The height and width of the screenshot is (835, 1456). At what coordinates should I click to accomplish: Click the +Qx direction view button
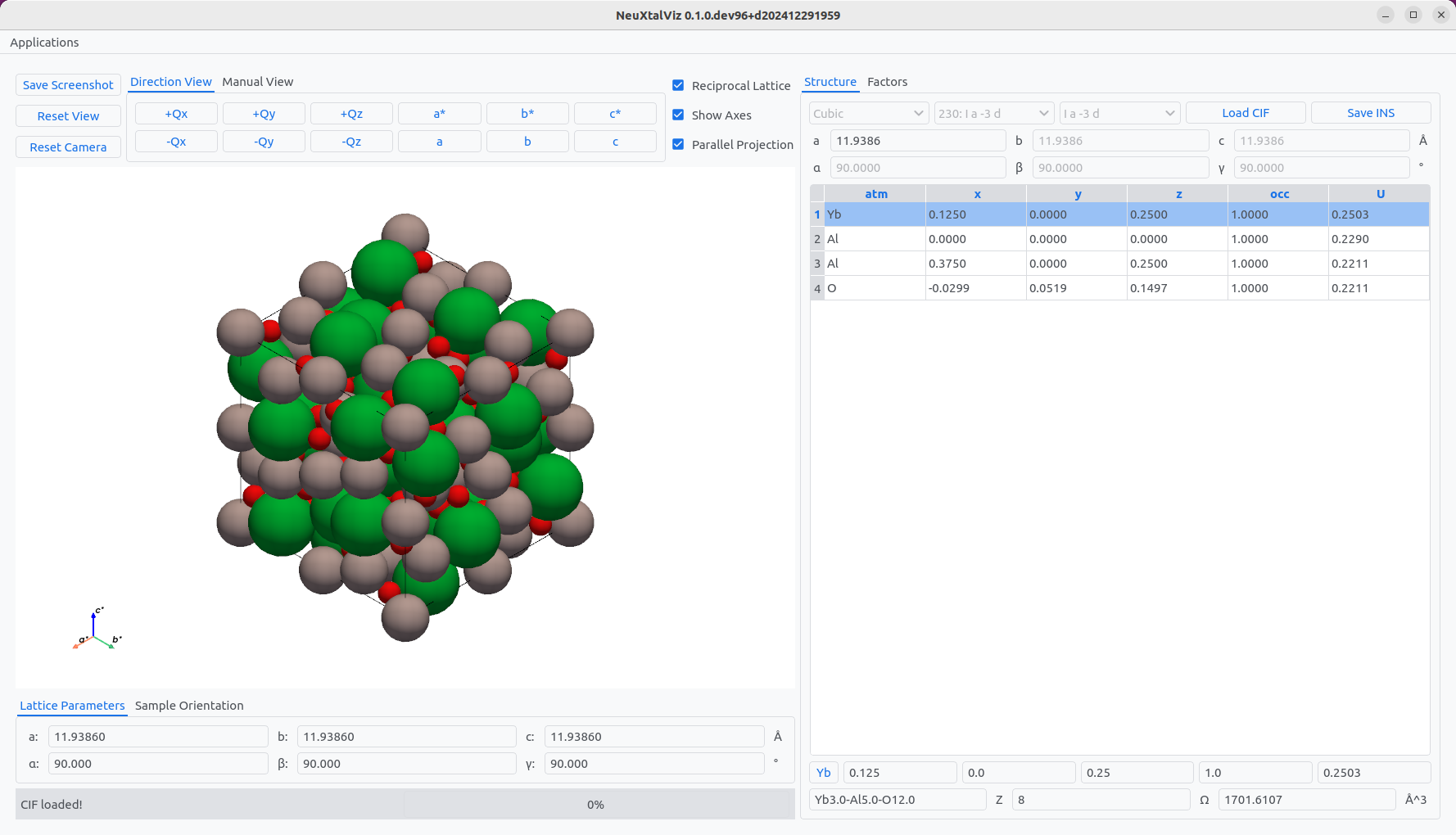tap(176, 114)
